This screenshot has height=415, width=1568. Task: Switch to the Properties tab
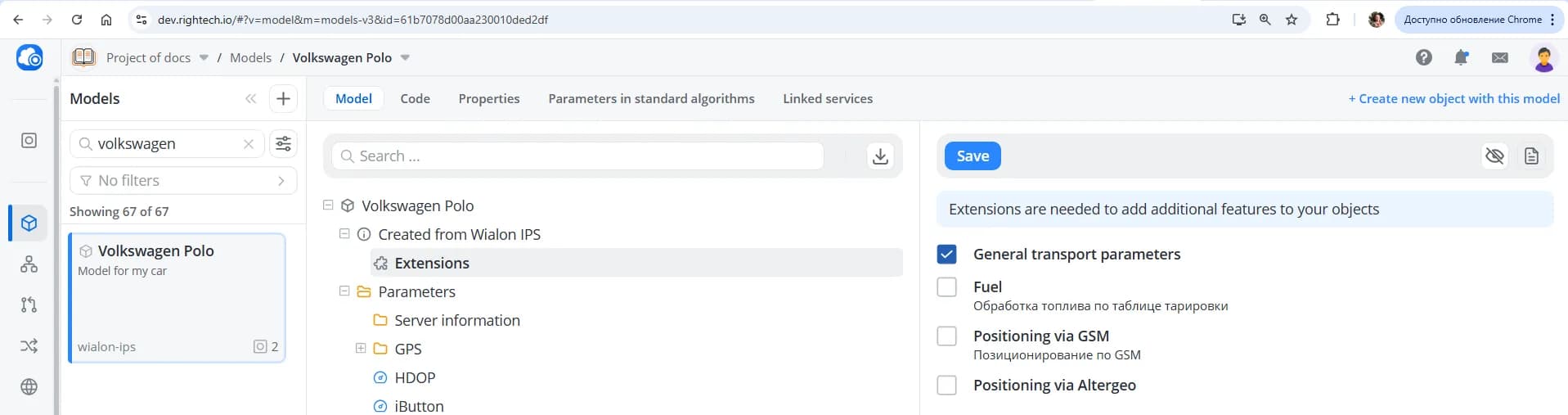pos(489,98)
